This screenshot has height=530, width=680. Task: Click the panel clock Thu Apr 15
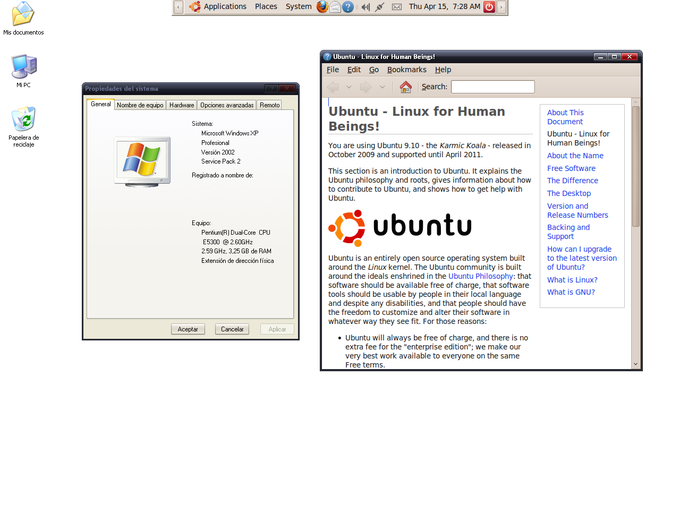[445, 7]
